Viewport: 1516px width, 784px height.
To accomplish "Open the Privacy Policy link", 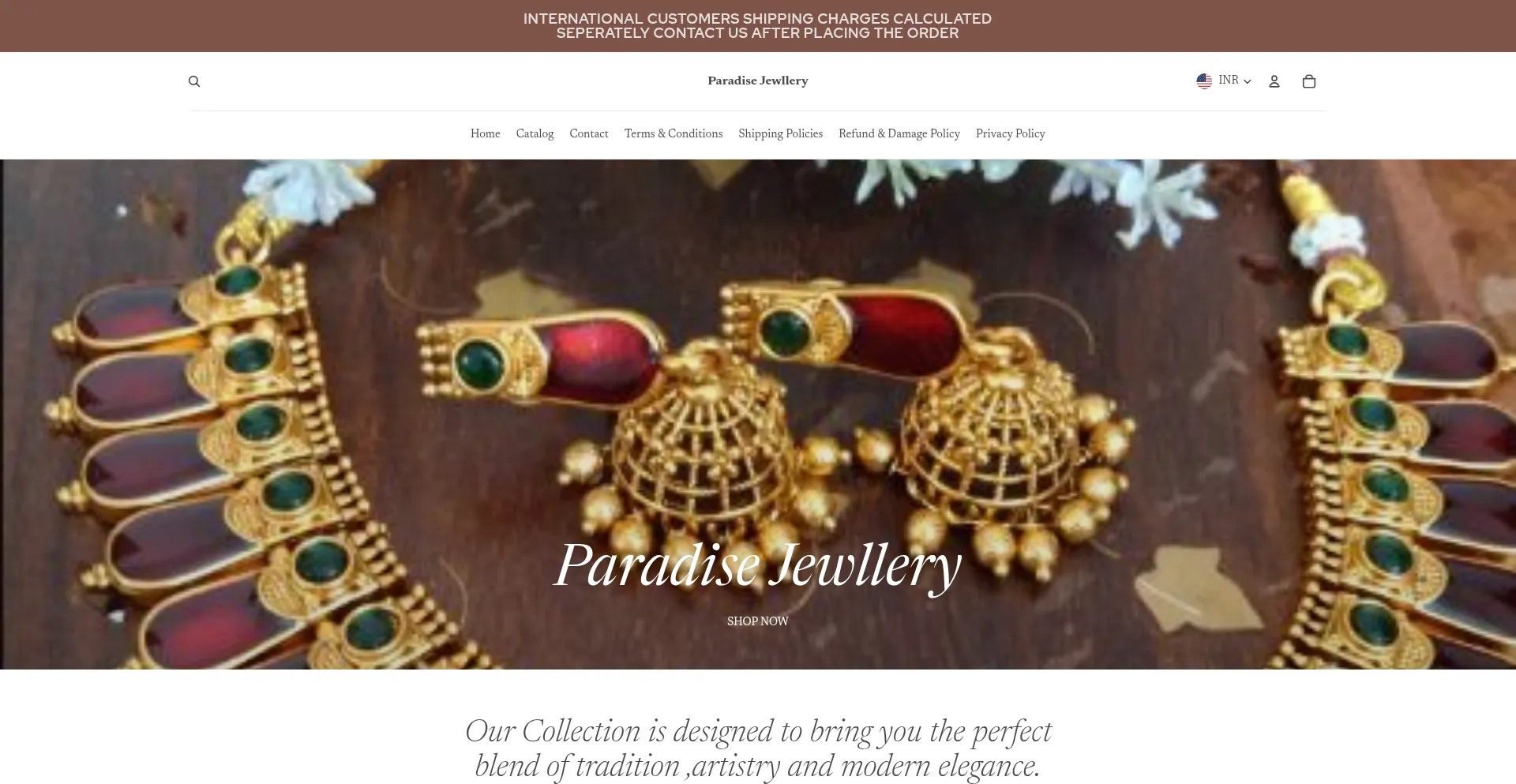I will click(1010, 133).
